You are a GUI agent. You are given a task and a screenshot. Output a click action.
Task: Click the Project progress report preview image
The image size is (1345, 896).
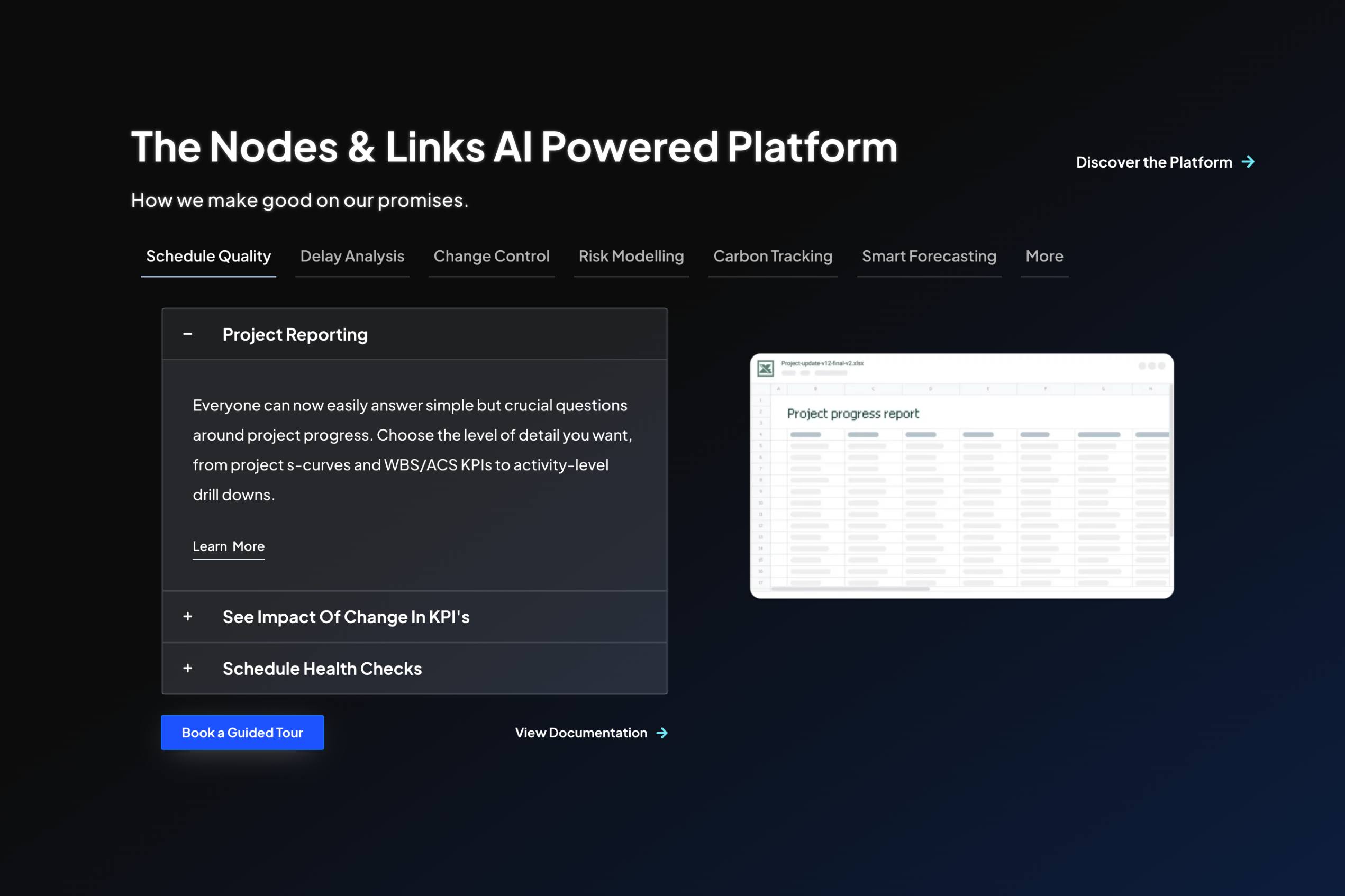coord(961,476)
